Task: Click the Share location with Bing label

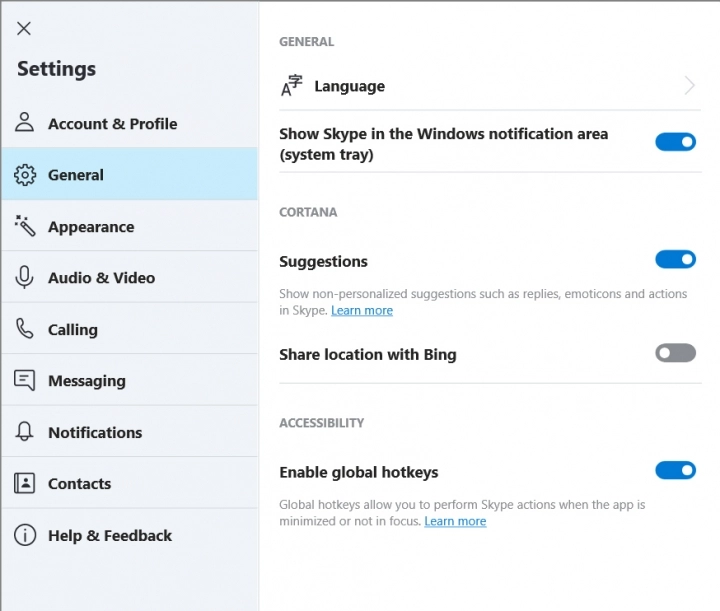Action: click(x=368, y=354)
